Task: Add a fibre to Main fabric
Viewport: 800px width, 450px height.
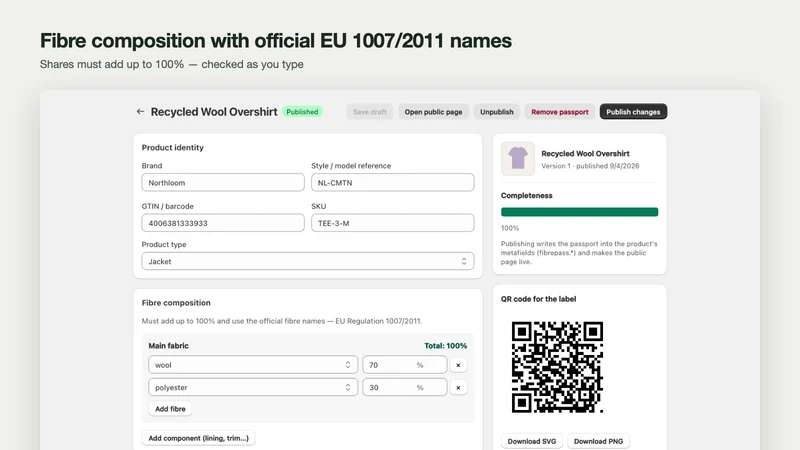Action: [170, 409]
